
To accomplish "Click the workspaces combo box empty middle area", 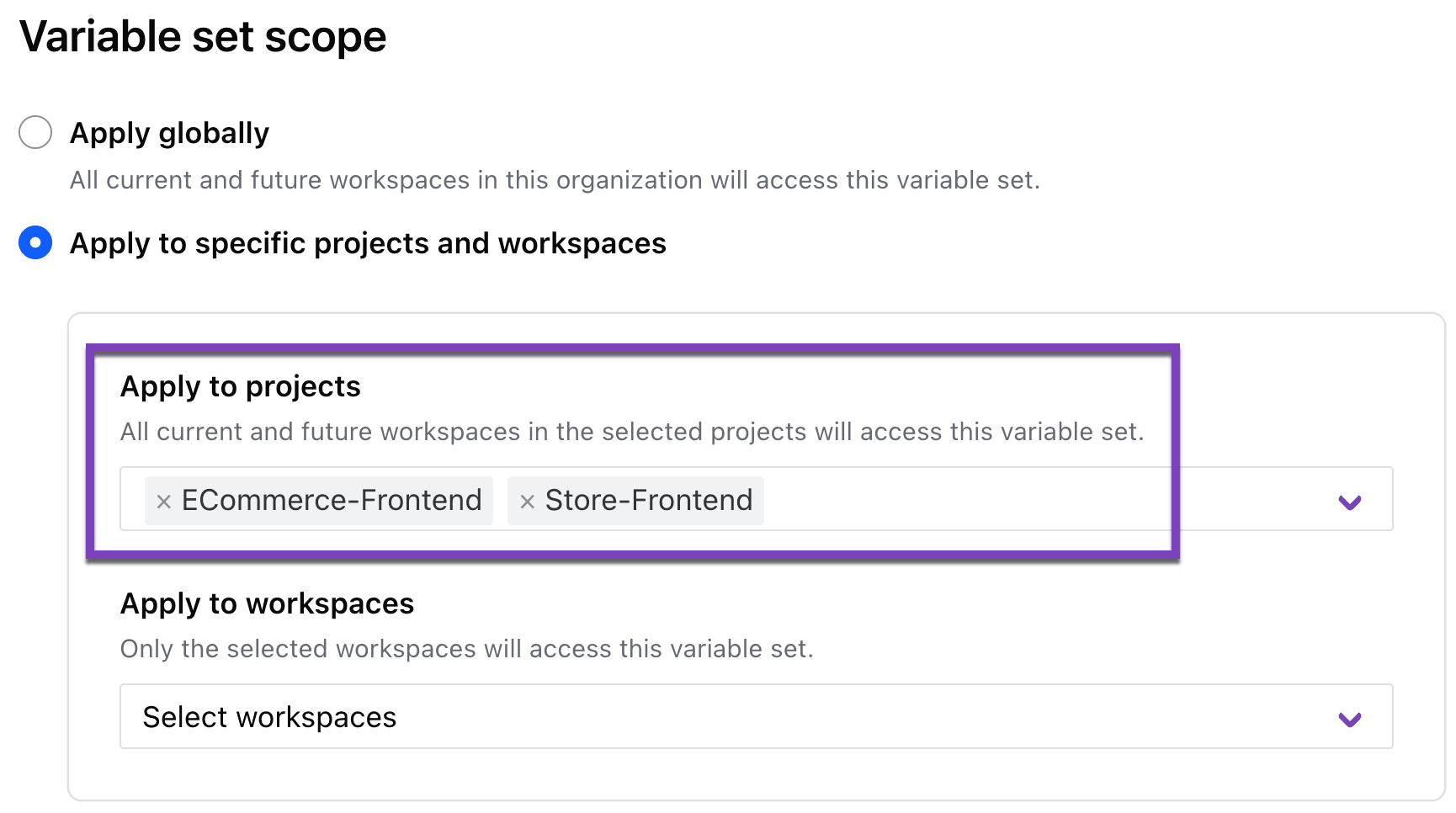I will pyautogui.click(x=842, y=717).
